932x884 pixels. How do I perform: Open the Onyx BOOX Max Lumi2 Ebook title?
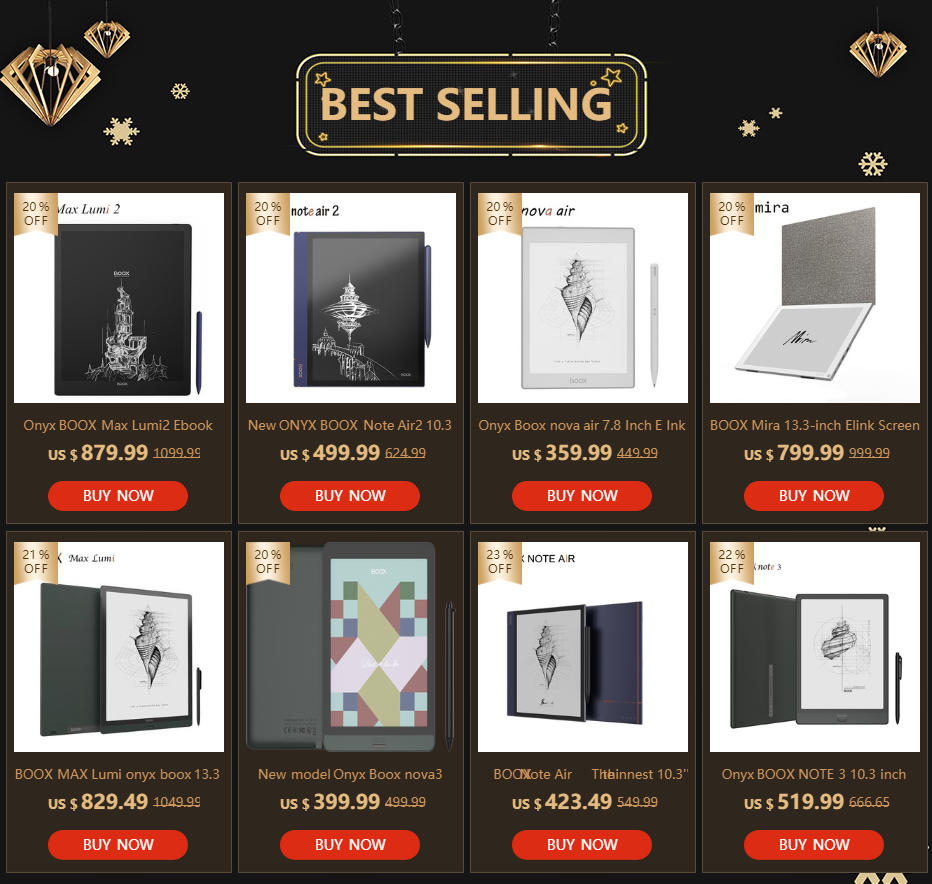click(x=118, y=425)
